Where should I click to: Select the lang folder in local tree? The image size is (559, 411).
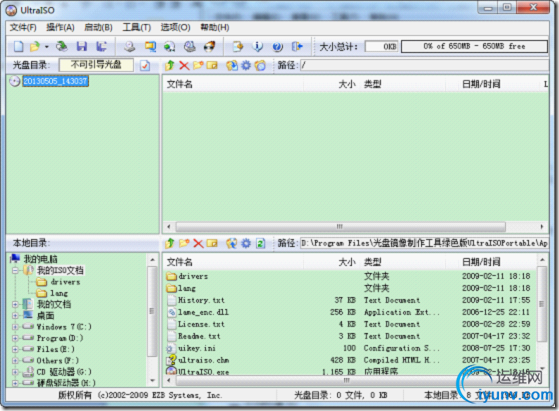pyautogui.click(x=59, y=293)
